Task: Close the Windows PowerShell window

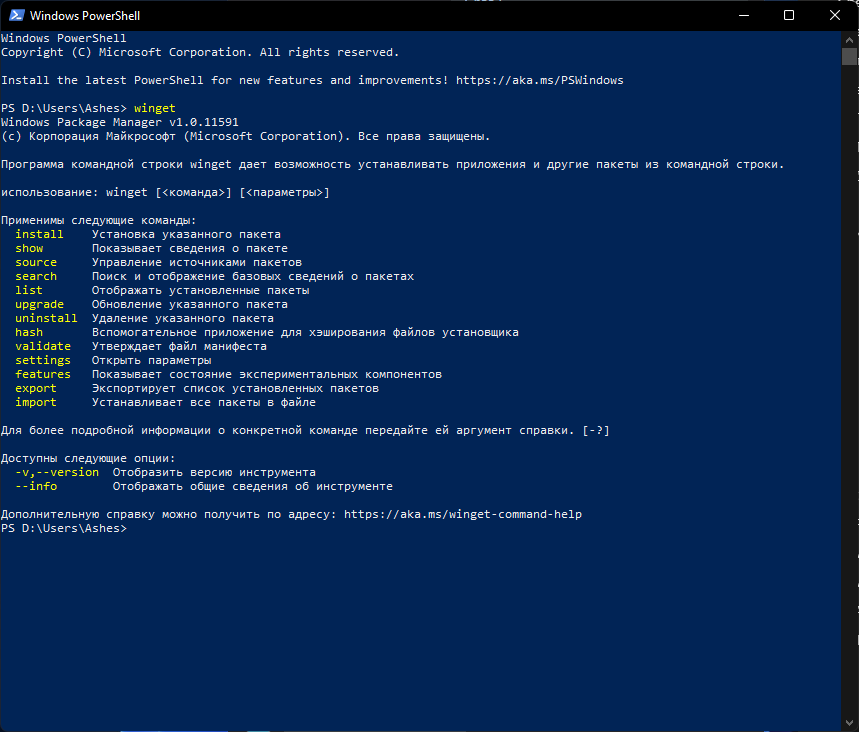Action: point(834,15)
